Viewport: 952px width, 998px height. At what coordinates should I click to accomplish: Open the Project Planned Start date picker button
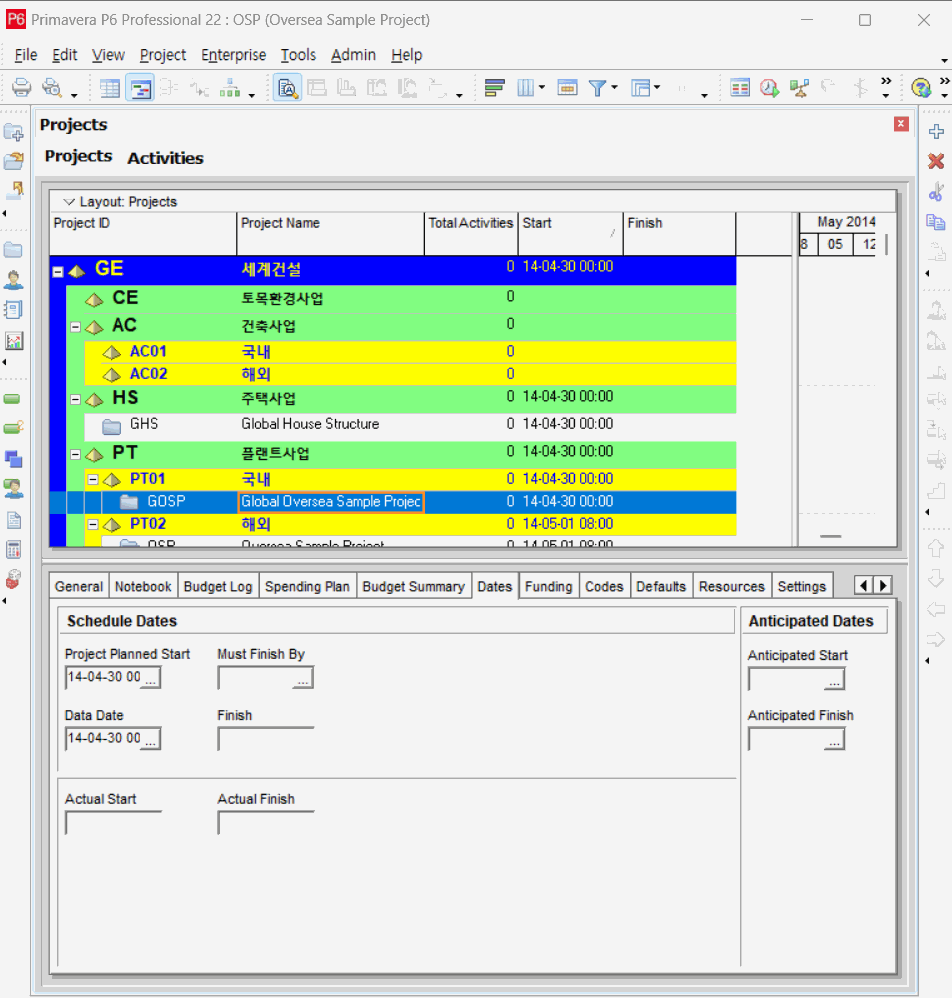(x=151, y=678)
